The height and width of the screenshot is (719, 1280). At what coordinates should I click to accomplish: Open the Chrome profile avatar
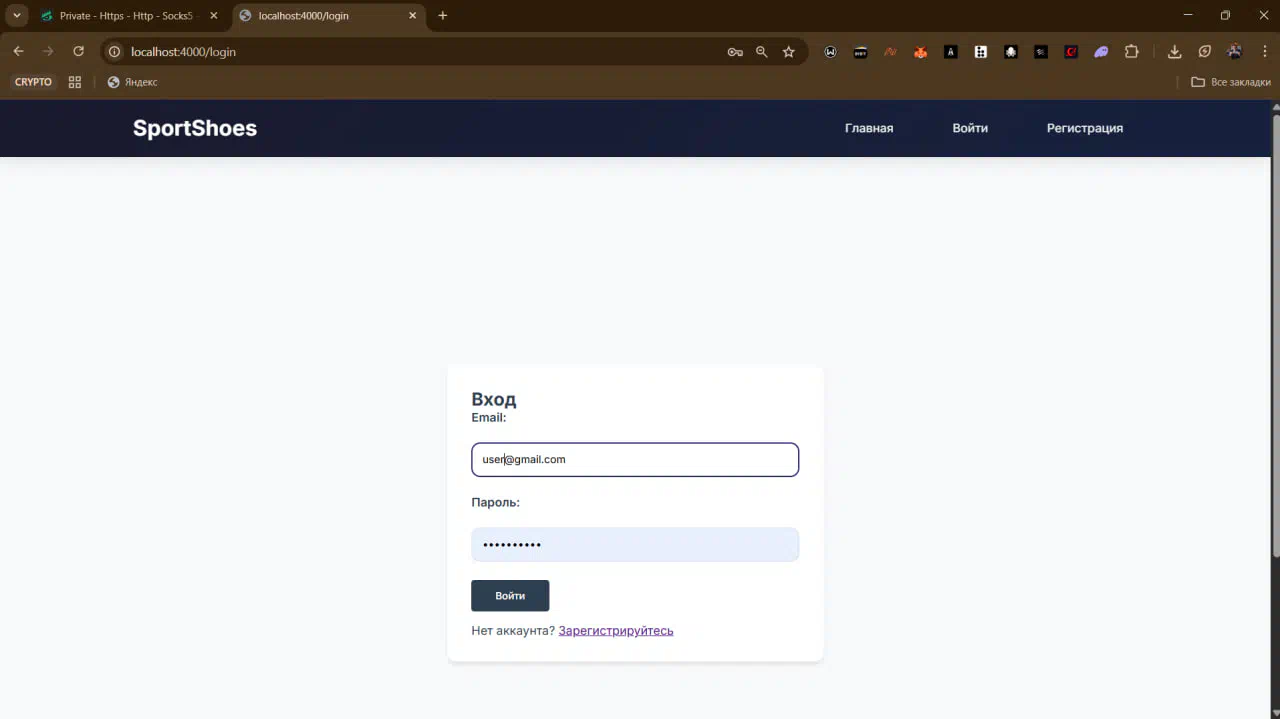pyautogui.click(x=1235, y=52)
